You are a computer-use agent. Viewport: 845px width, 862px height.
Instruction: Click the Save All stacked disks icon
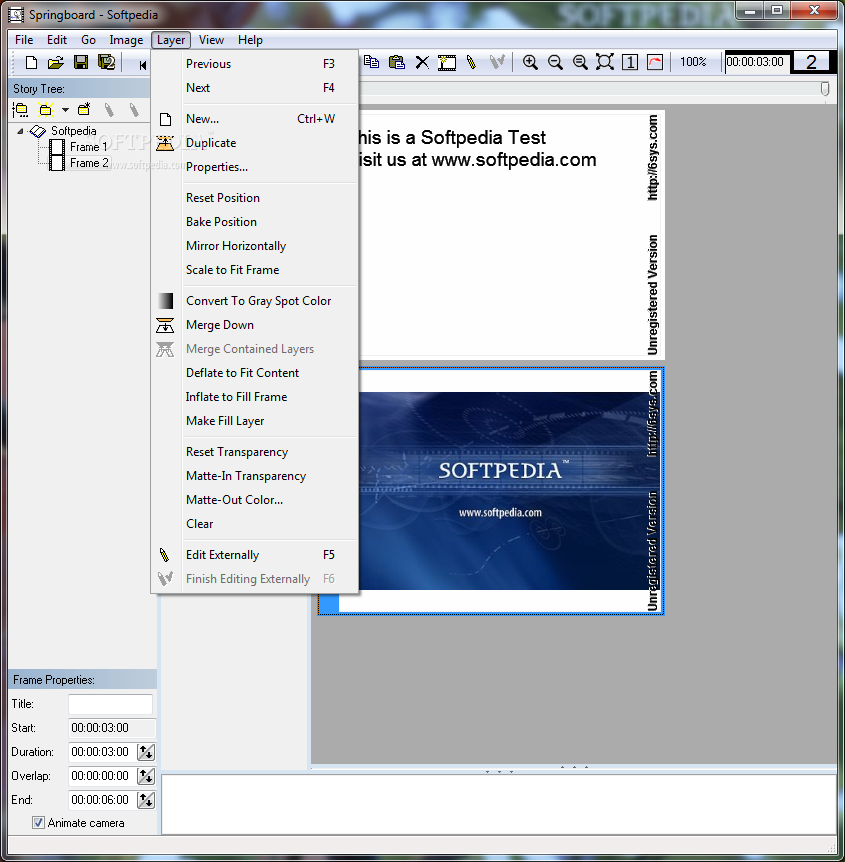tap(106, 62)
